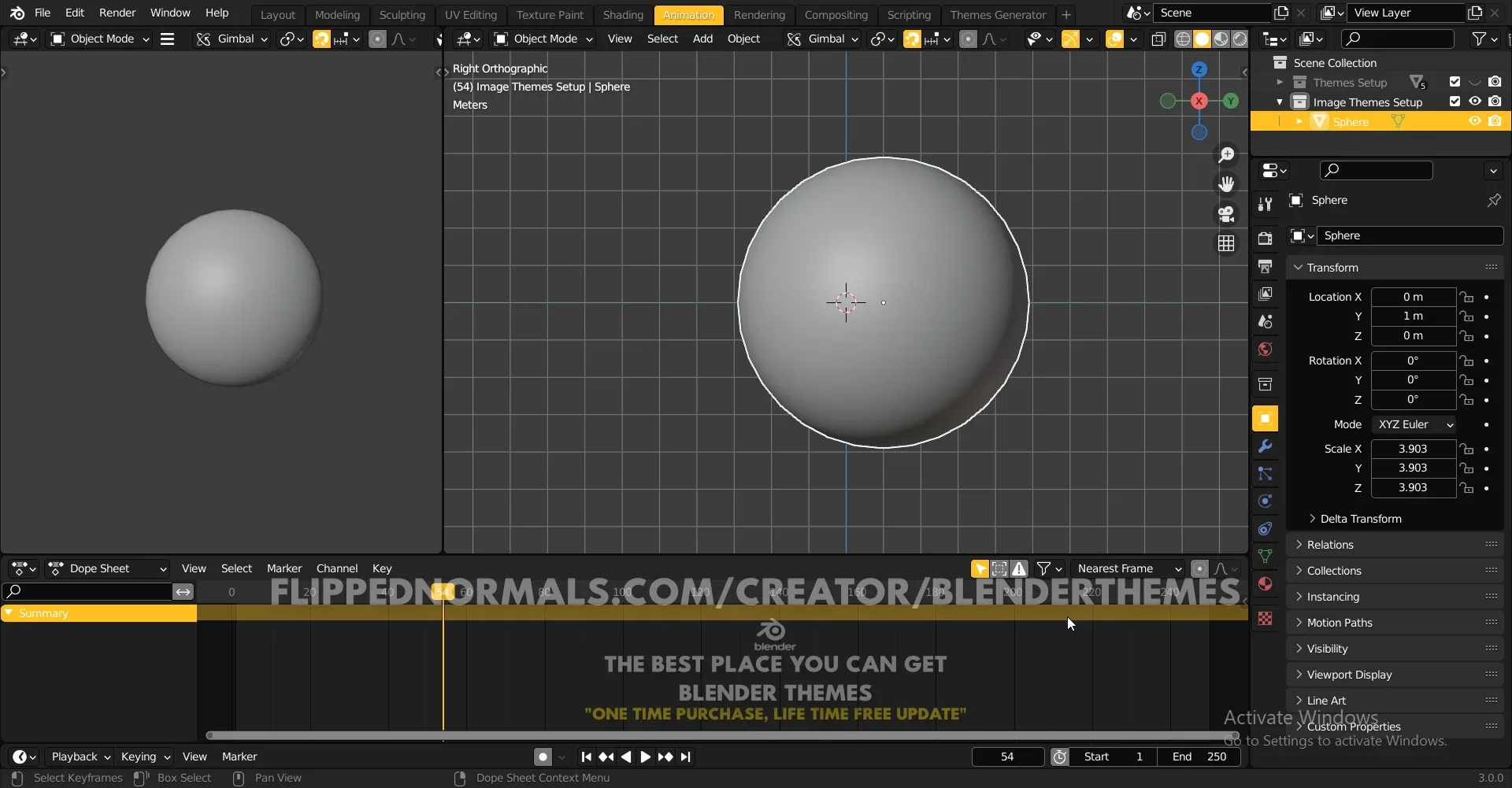The image size is (1512, 788).
Task: Hide the Sphere with its eye toggle
Action: tap(1474, 120)
